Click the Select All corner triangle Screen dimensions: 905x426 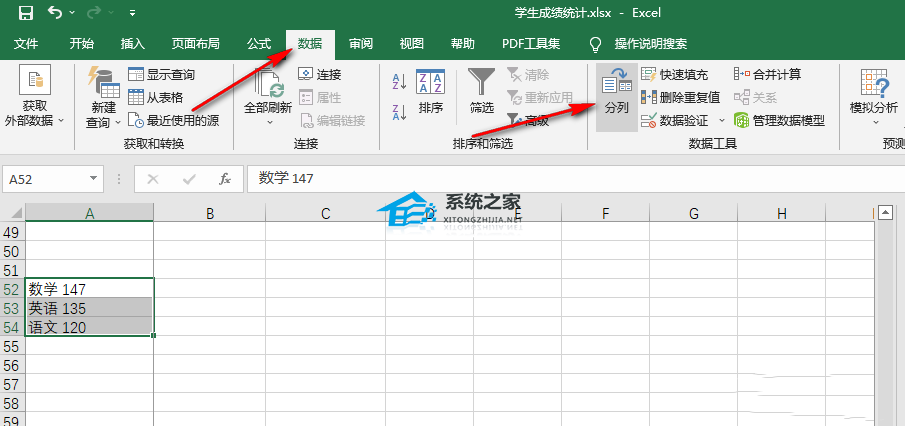(16, 213)
